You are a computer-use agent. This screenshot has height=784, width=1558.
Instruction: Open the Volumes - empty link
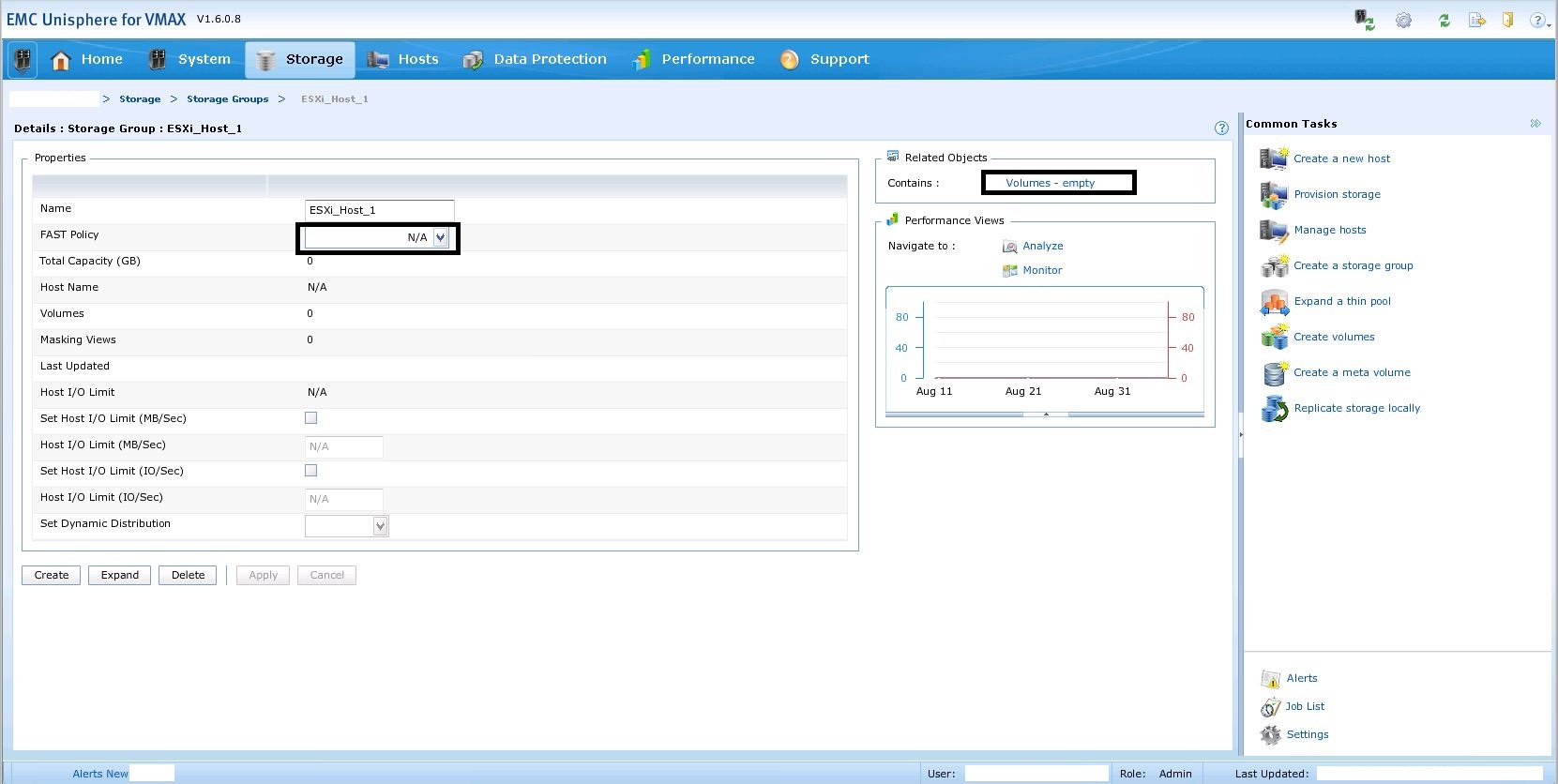pyautogui.click(x=1050, y=183)
